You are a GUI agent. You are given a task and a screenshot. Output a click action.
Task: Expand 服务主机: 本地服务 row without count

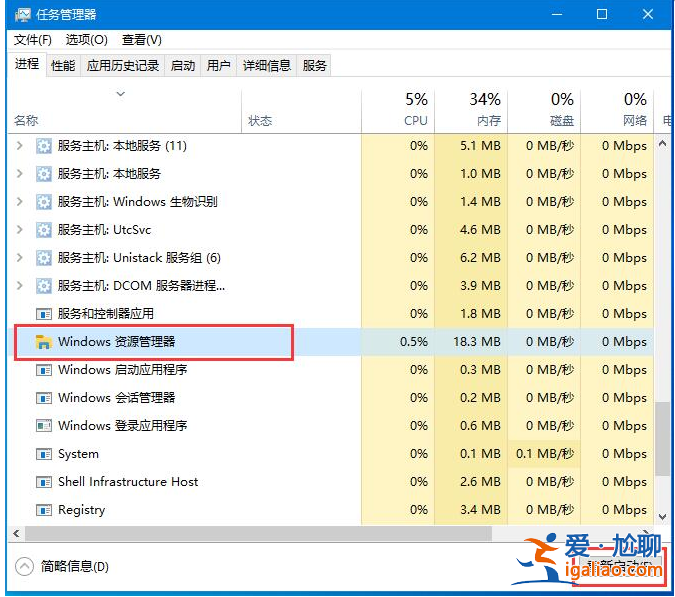tap(19, 174)
